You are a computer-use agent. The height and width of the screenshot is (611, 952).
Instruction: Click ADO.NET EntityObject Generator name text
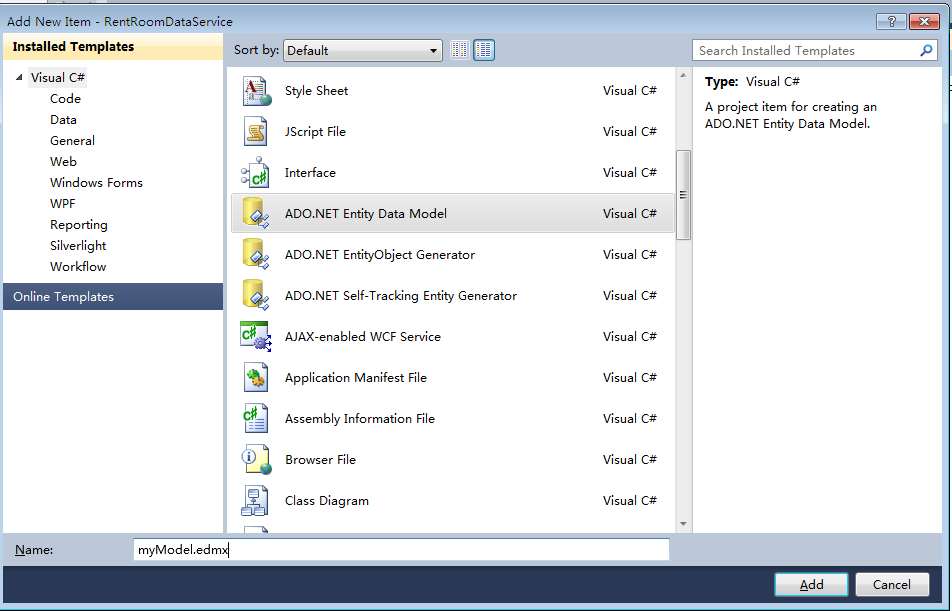[x=380, y=254]
